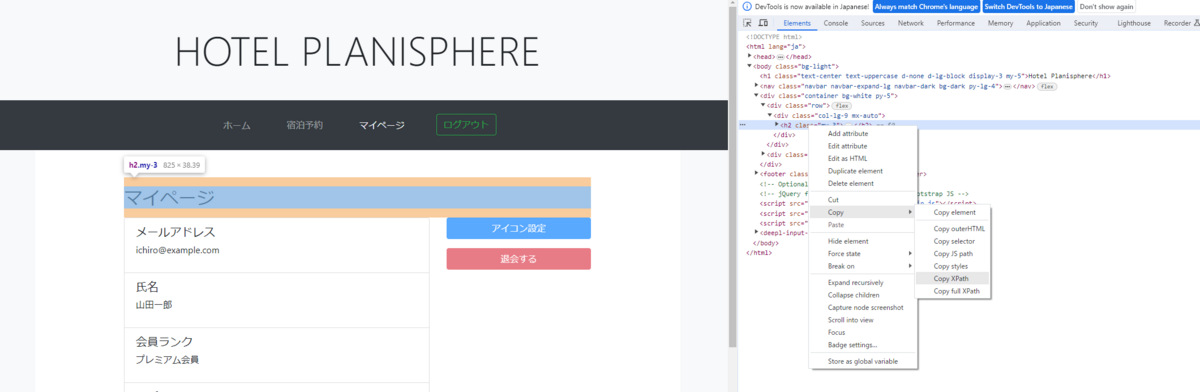The width and height of the screenshot is (1200, 392).
Task: Open the マイページ nav link
Action: 382,126
